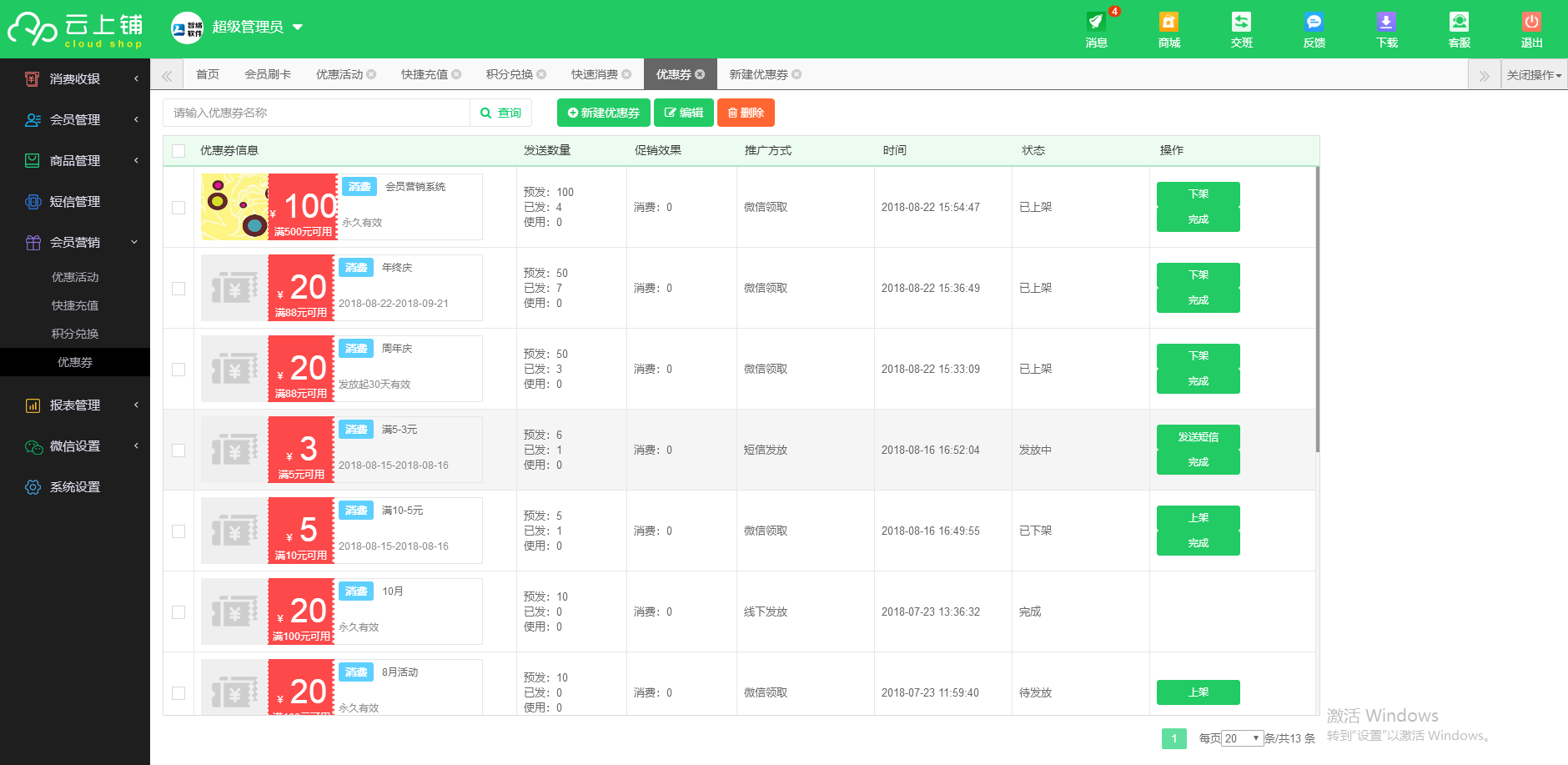Click the coupon name search field
Viewport: 1568px width, 765px height.
[x=317, y=113]
